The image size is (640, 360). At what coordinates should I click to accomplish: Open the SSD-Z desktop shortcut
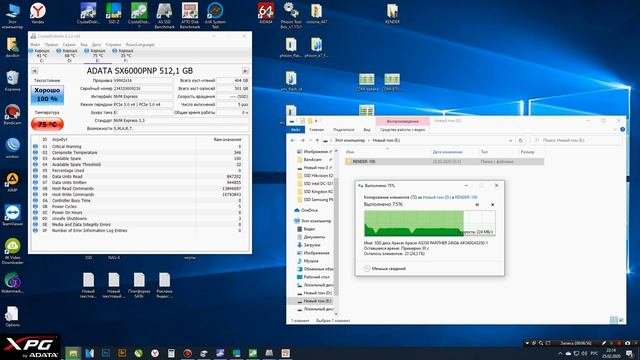click(x=113, y=13)
